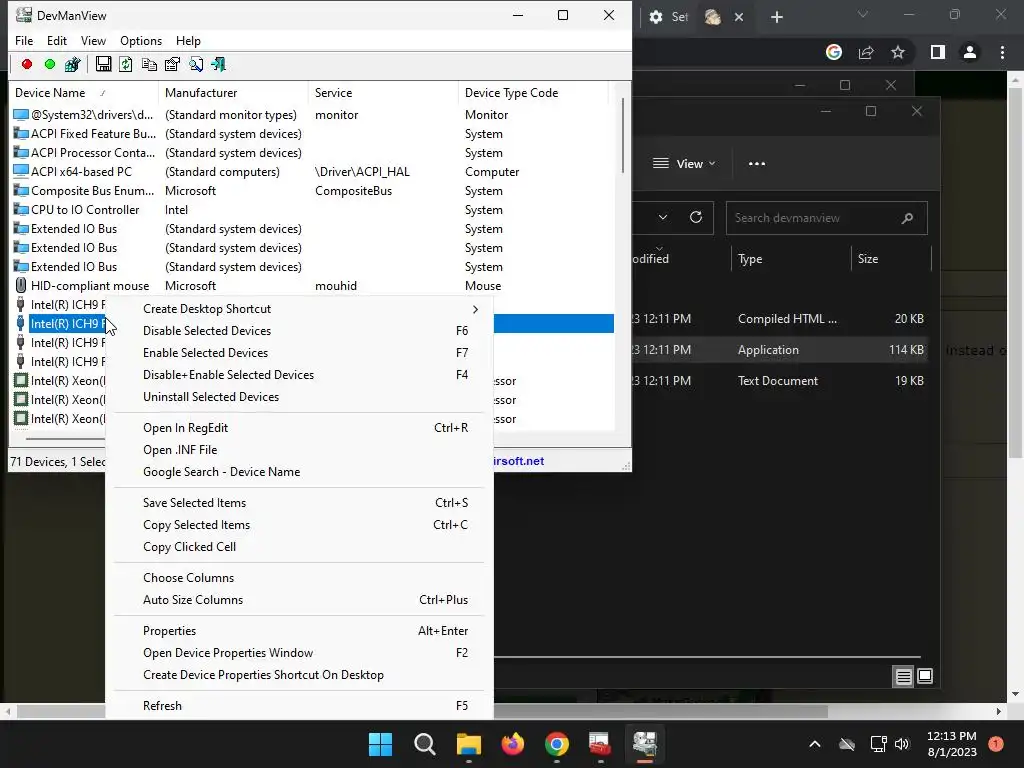Image resolution: width=1024 pixels, height=768 pixels.
Task: Open the Chrome three-dot menu
Action: coord(1002,52)
